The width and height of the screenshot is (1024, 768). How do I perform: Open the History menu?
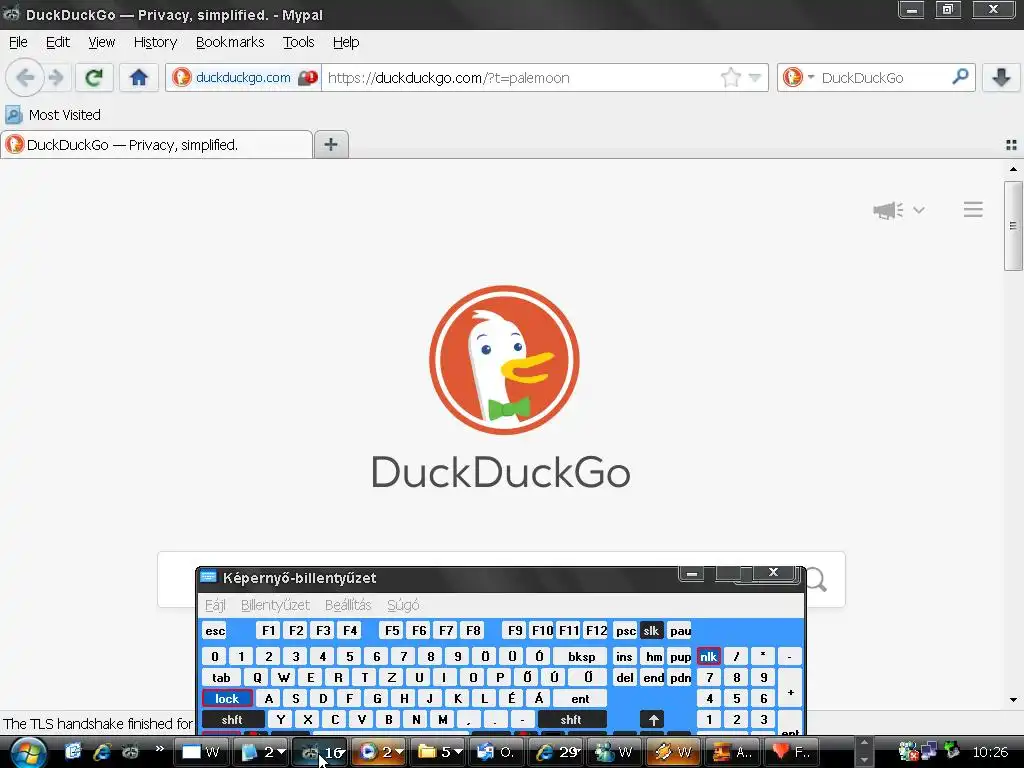point(155,42)
